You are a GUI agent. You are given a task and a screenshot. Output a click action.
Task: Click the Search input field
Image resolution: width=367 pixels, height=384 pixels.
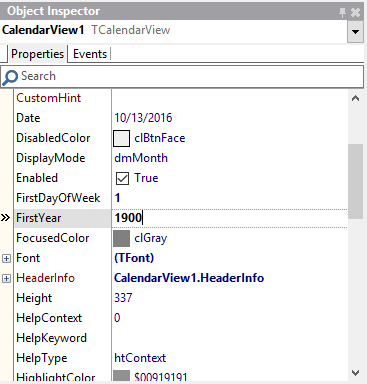[x=182, y=76]
